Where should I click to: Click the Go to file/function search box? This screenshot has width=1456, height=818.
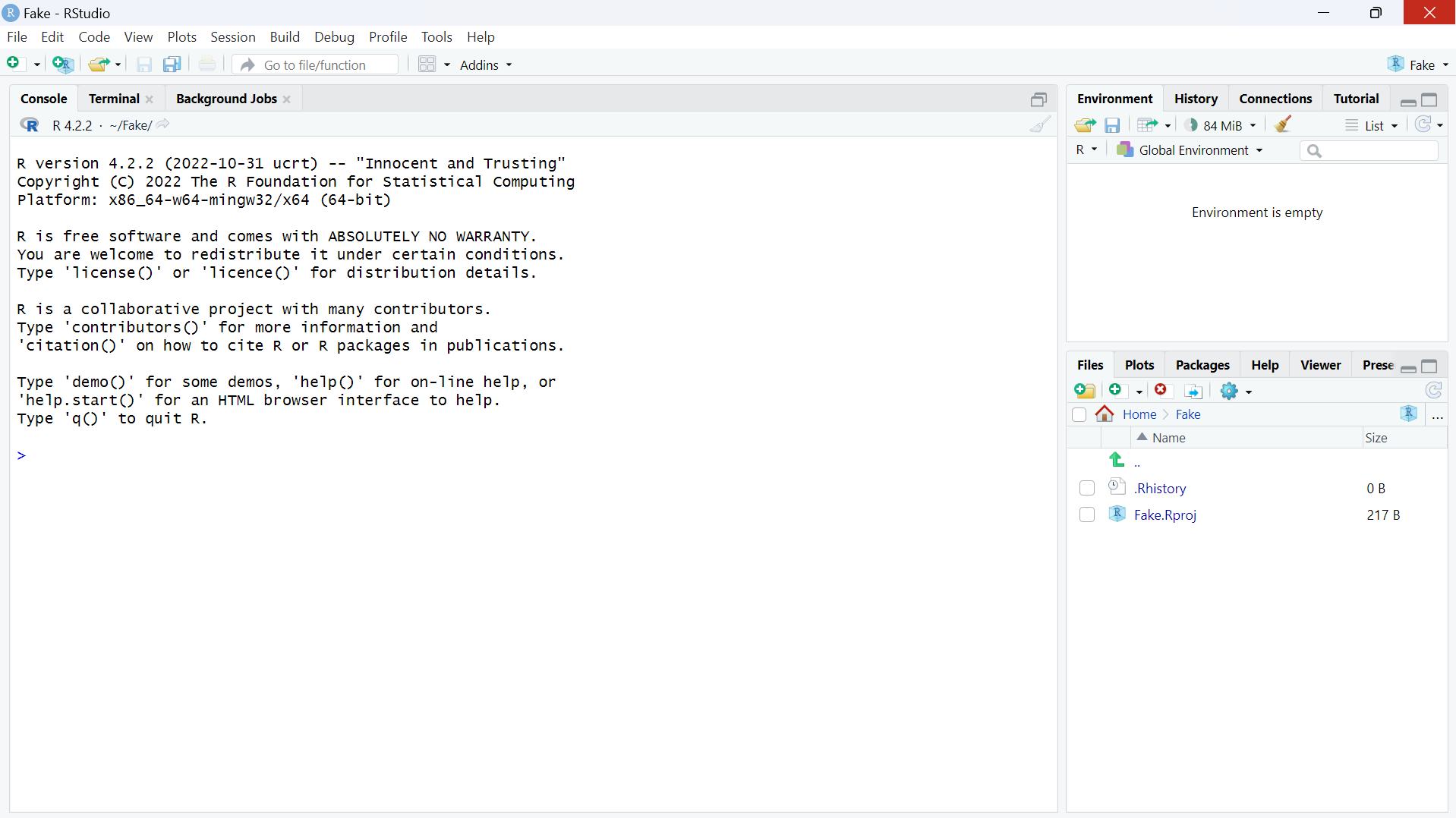pos(316,65)
